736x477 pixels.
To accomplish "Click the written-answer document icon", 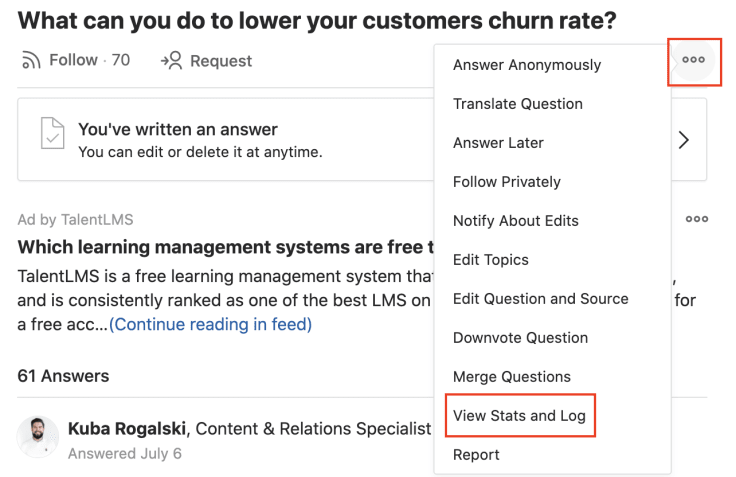I will pos(53,133).
